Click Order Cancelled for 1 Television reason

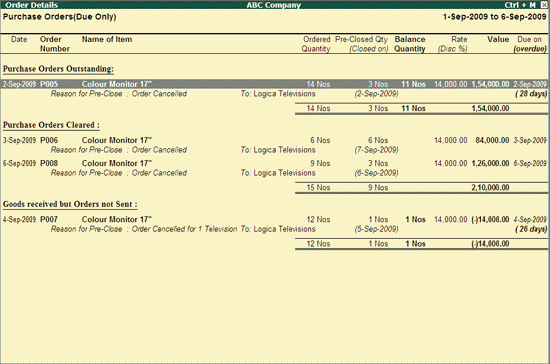tap(185, 229)
